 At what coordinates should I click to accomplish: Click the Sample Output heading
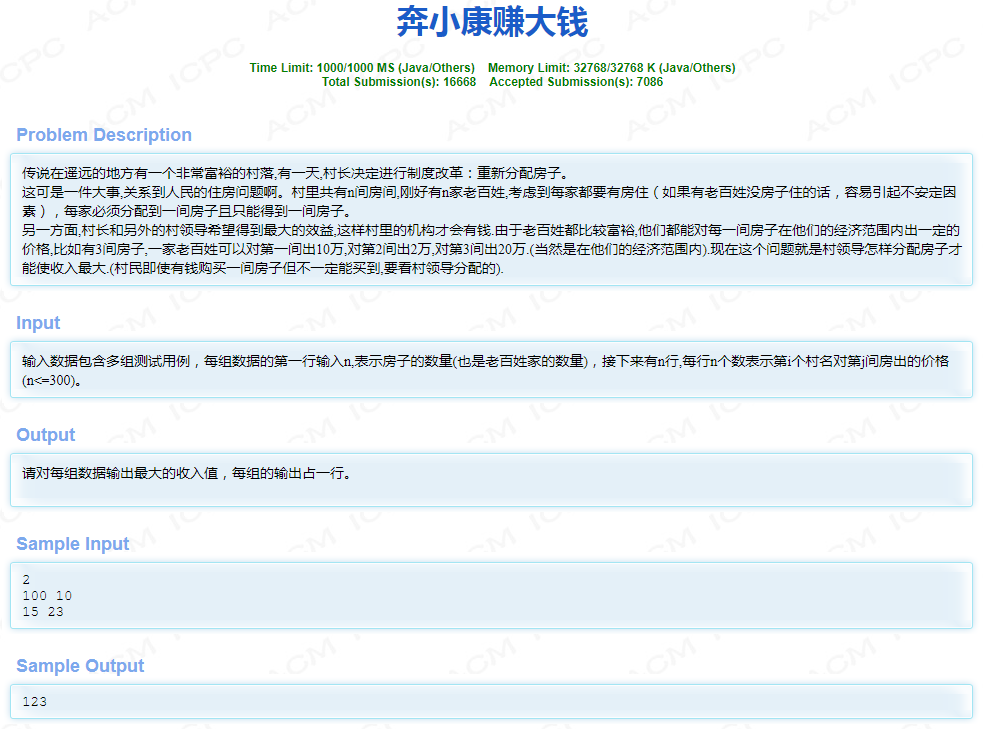[80, 666]
